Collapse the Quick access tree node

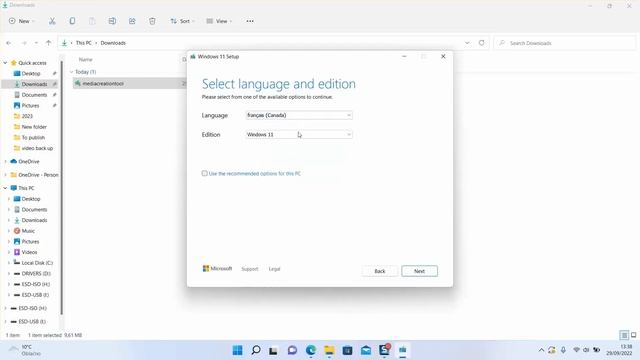pos(5,63)
